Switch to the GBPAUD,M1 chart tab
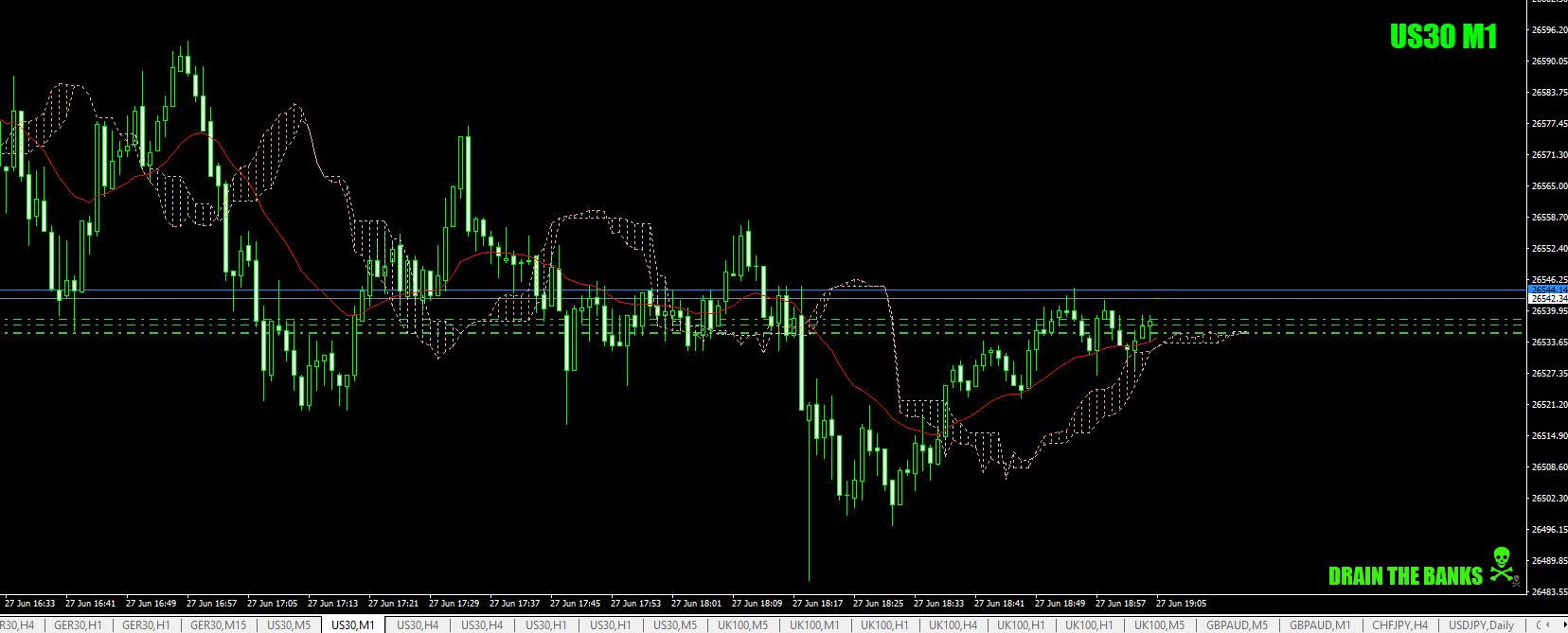The height and width of the screenshot is (633, 1568). 1320,625
